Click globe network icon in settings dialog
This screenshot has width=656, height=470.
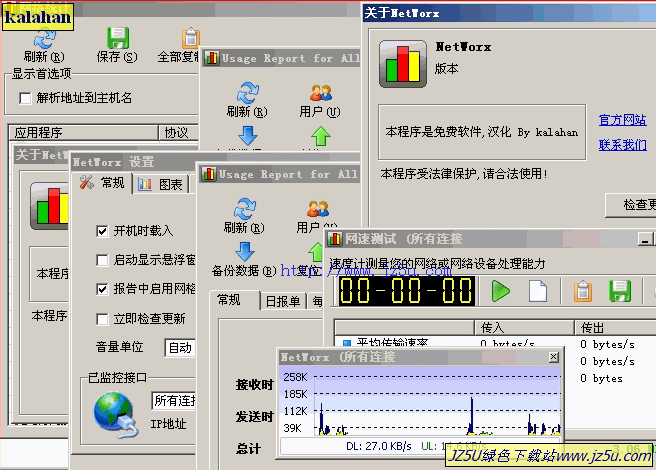115,414
